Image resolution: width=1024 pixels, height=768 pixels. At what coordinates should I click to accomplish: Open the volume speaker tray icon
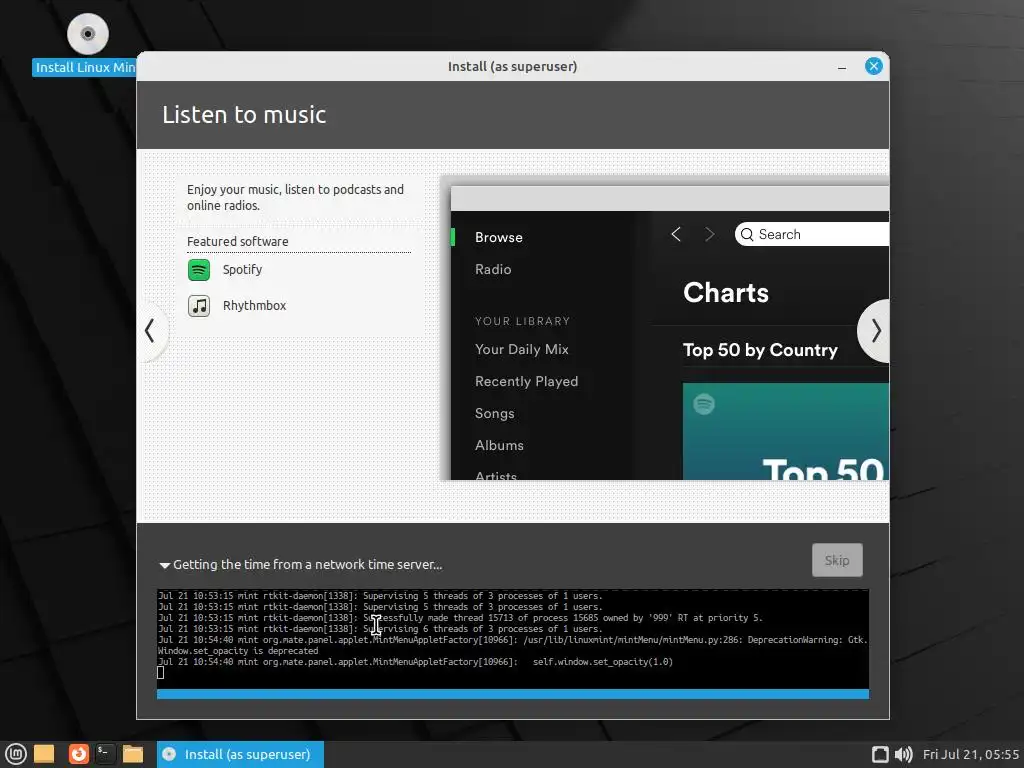904,754
